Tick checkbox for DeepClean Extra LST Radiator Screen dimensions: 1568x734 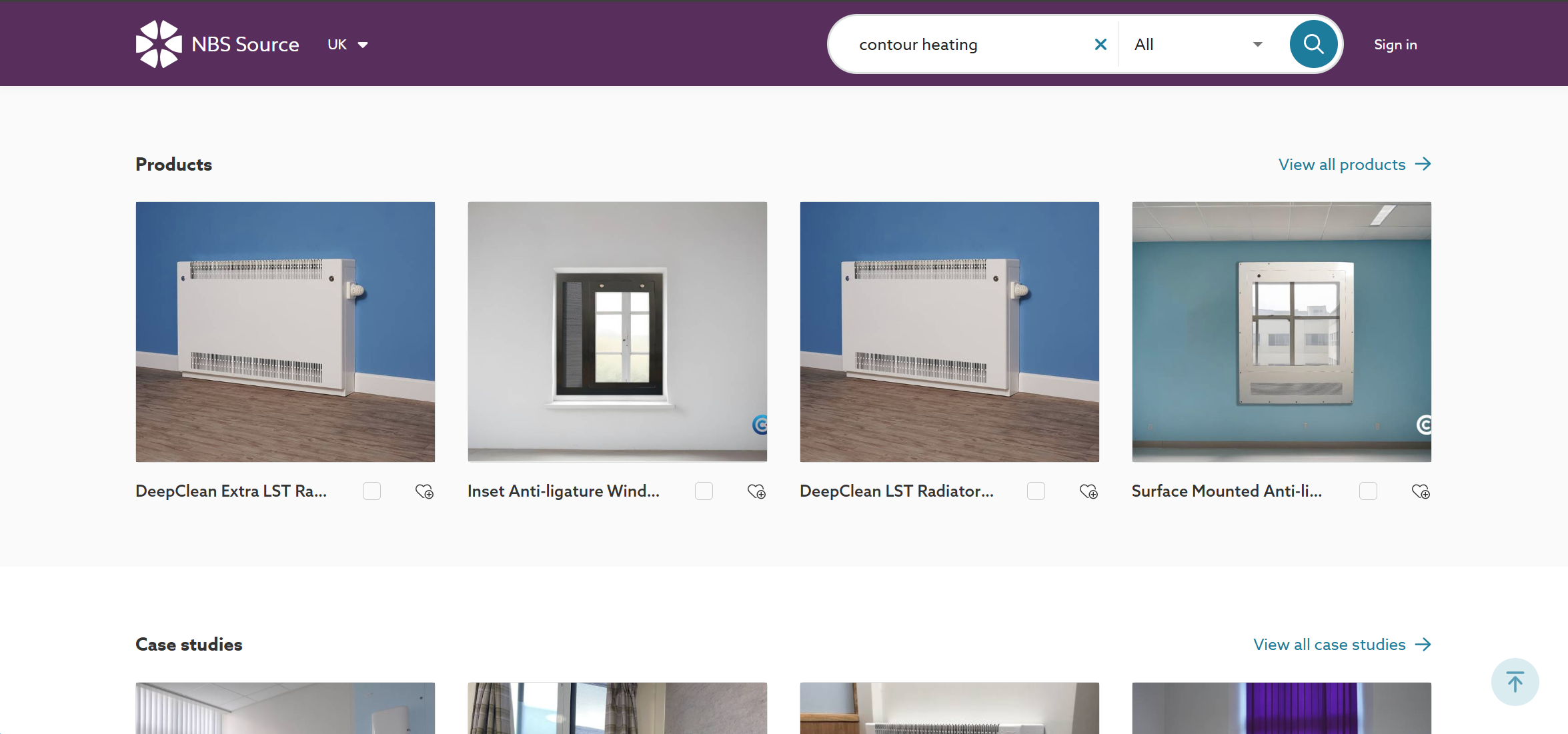pyautogui.click(x=371, y=491)
